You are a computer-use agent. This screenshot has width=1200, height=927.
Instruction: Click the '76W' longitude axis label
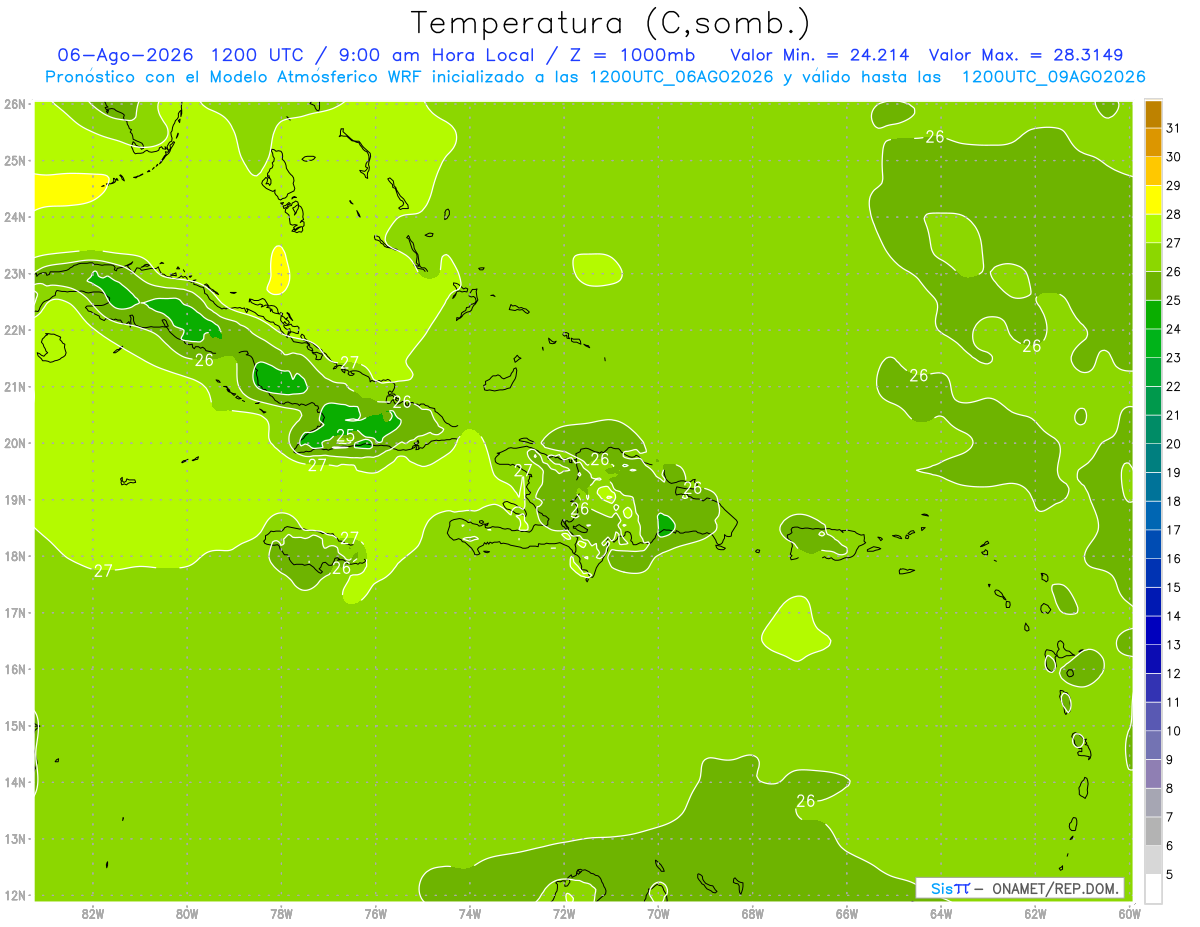point(375,913)
